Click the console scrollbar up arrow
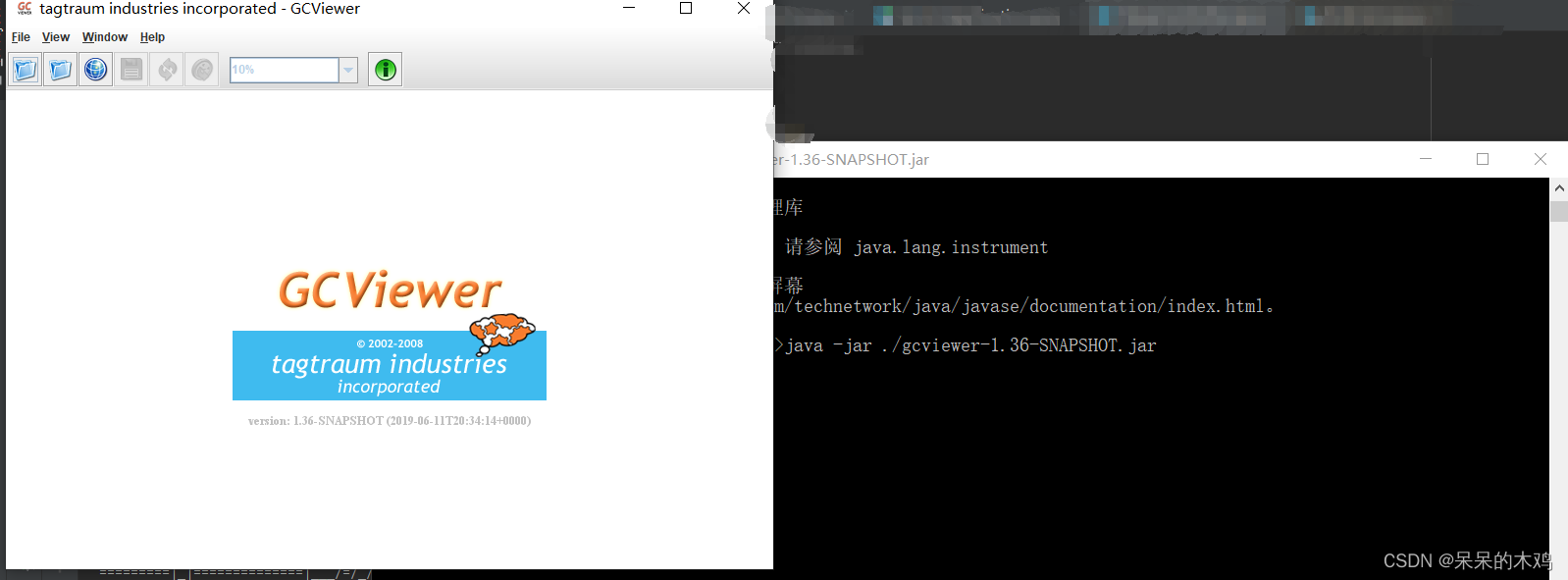This screenshot has width=1568, height=580. coord(1559,187)
